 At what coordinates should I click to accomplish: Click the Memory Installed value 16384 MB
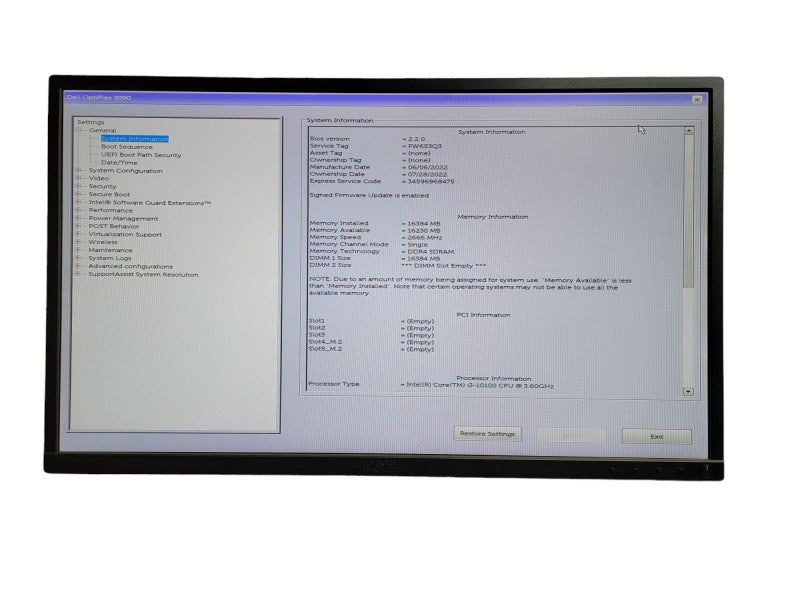click(x=423, y=223)
